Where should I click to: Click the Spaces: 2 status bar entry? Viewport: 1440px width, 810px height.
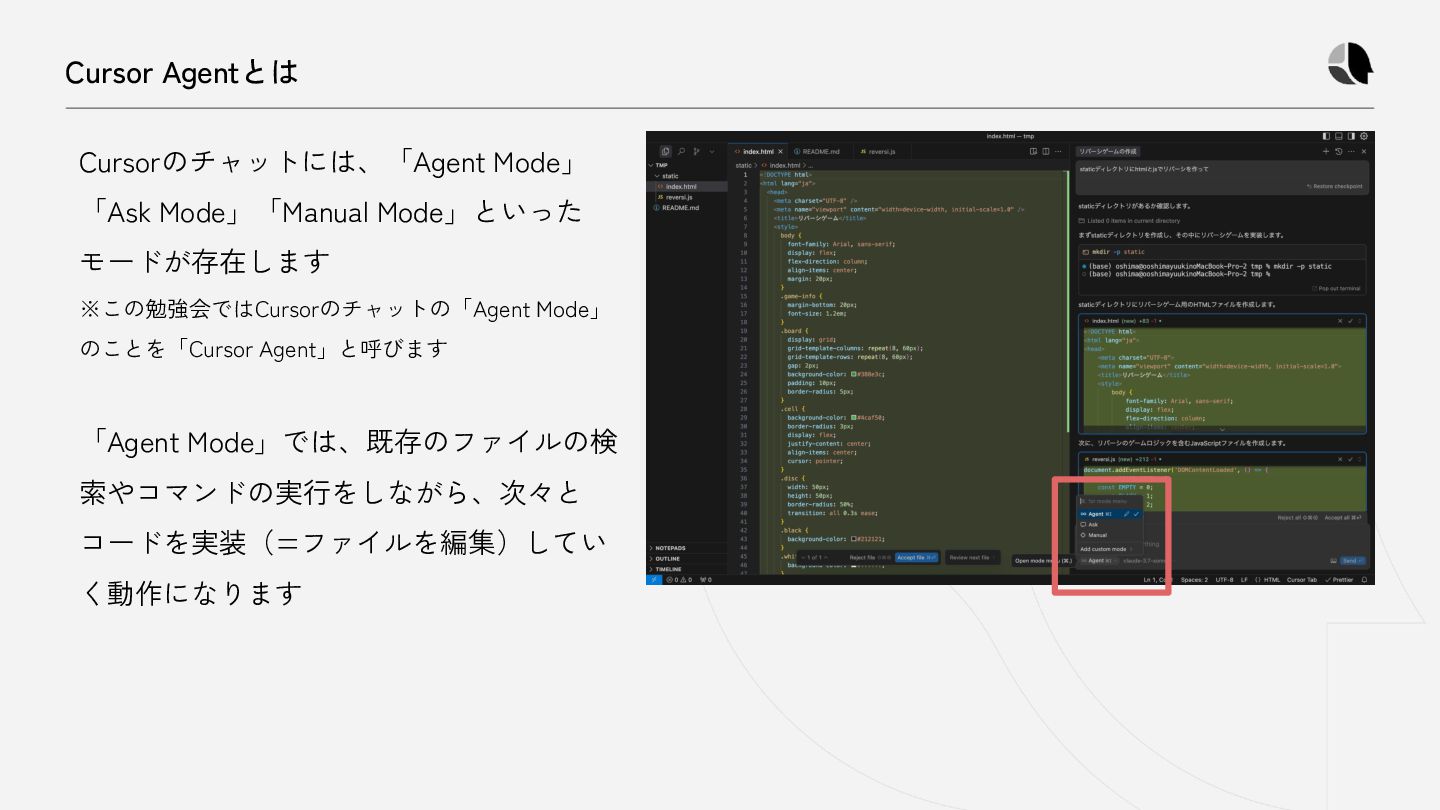pyautogui.click(x=1194, y=580)
